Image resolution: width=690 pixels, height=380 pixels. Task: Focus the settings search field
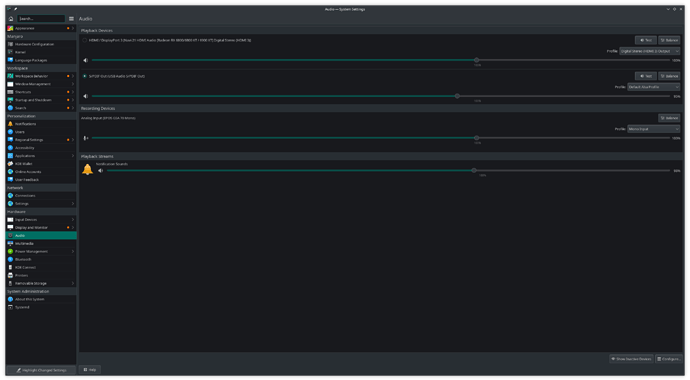click(41, 18)
